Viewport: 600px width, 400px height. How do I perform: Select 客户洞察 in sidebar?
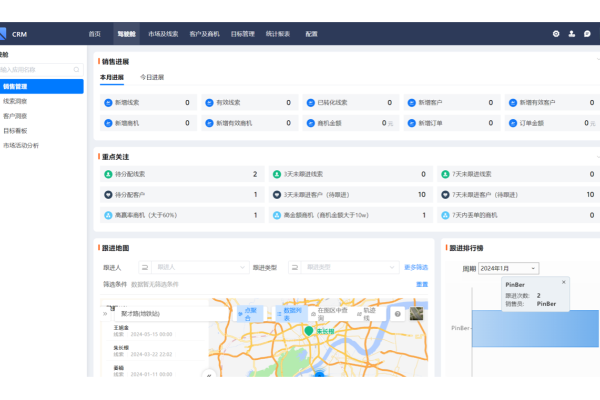[x=15, y=116]
